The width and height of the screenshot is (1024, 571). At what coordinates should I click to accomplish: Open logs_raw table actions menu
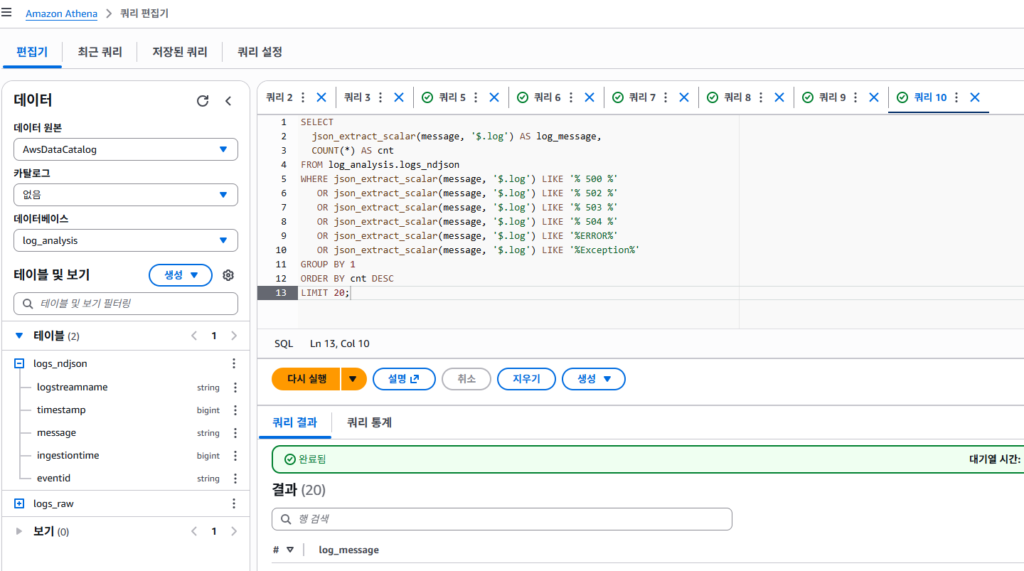(x=234, y=504)
